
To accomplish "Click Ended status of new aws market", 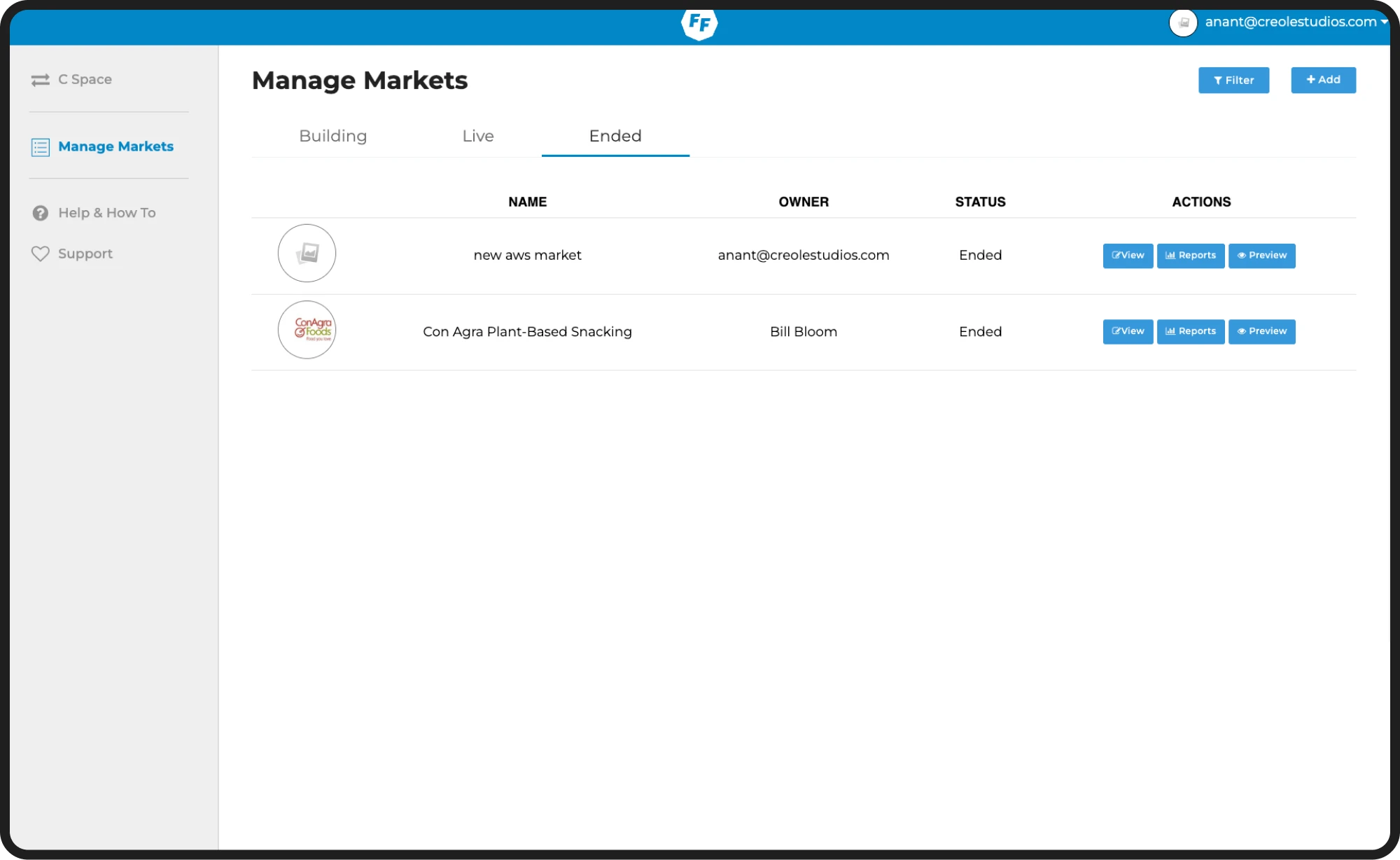I will coord(980,255).
